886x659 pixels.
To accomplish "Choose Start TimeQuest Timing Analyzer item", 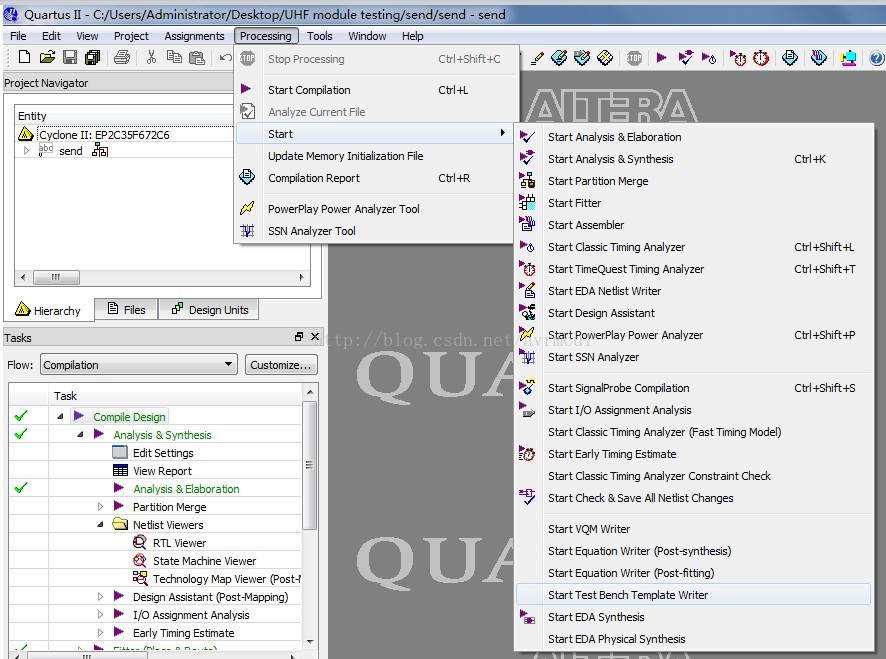I will (693, 269).
